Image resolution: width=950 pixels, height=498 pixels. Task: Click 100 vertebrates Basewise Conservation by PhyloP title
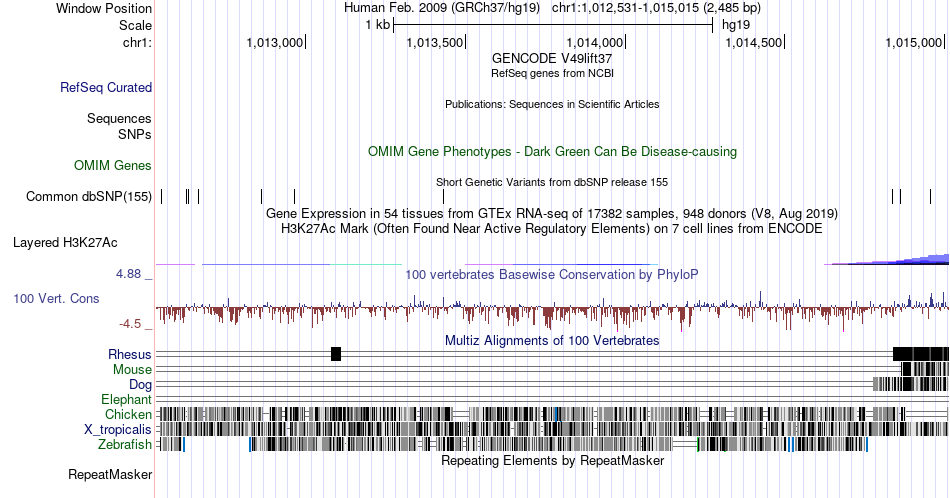[x=552, y=274]
